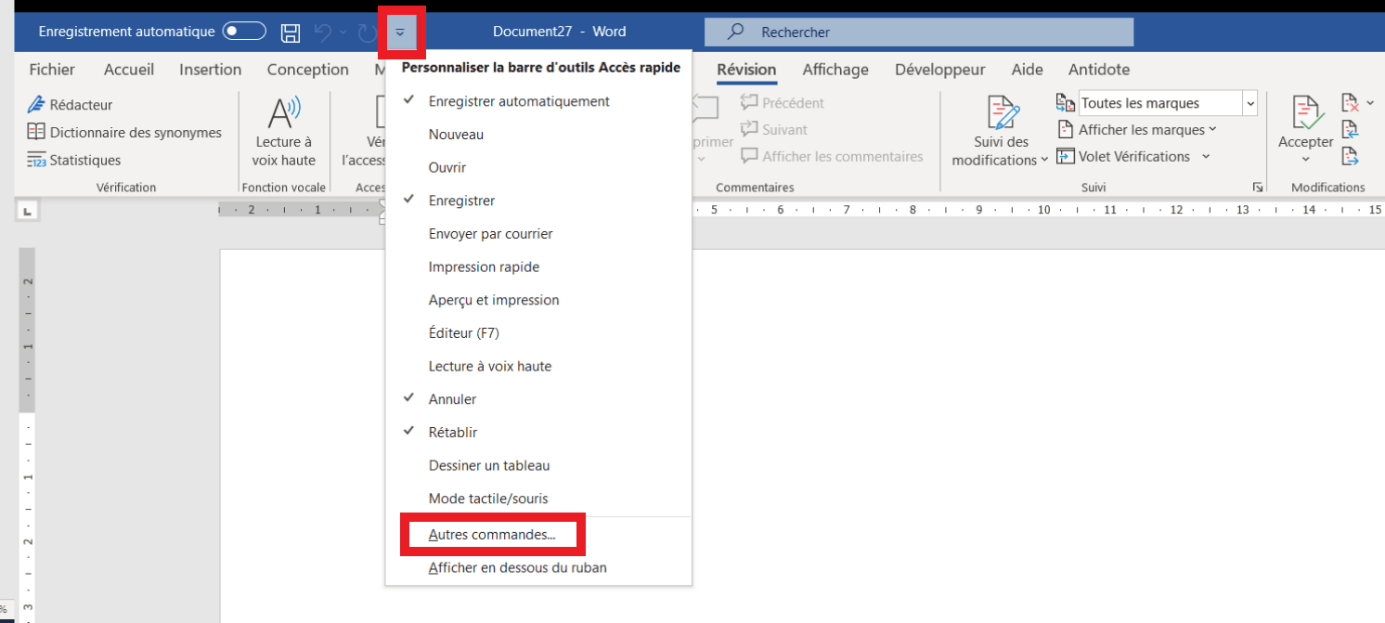Go to next change icon in Modifications

(x=1350, y=156)
